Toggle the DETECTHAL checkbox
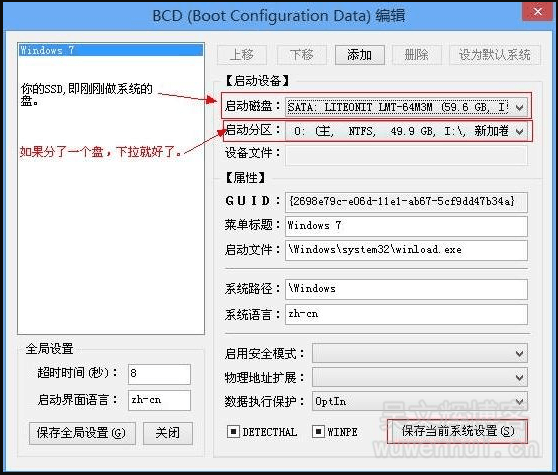The width and height of the screenshot is (558, 475). (233, 432)
